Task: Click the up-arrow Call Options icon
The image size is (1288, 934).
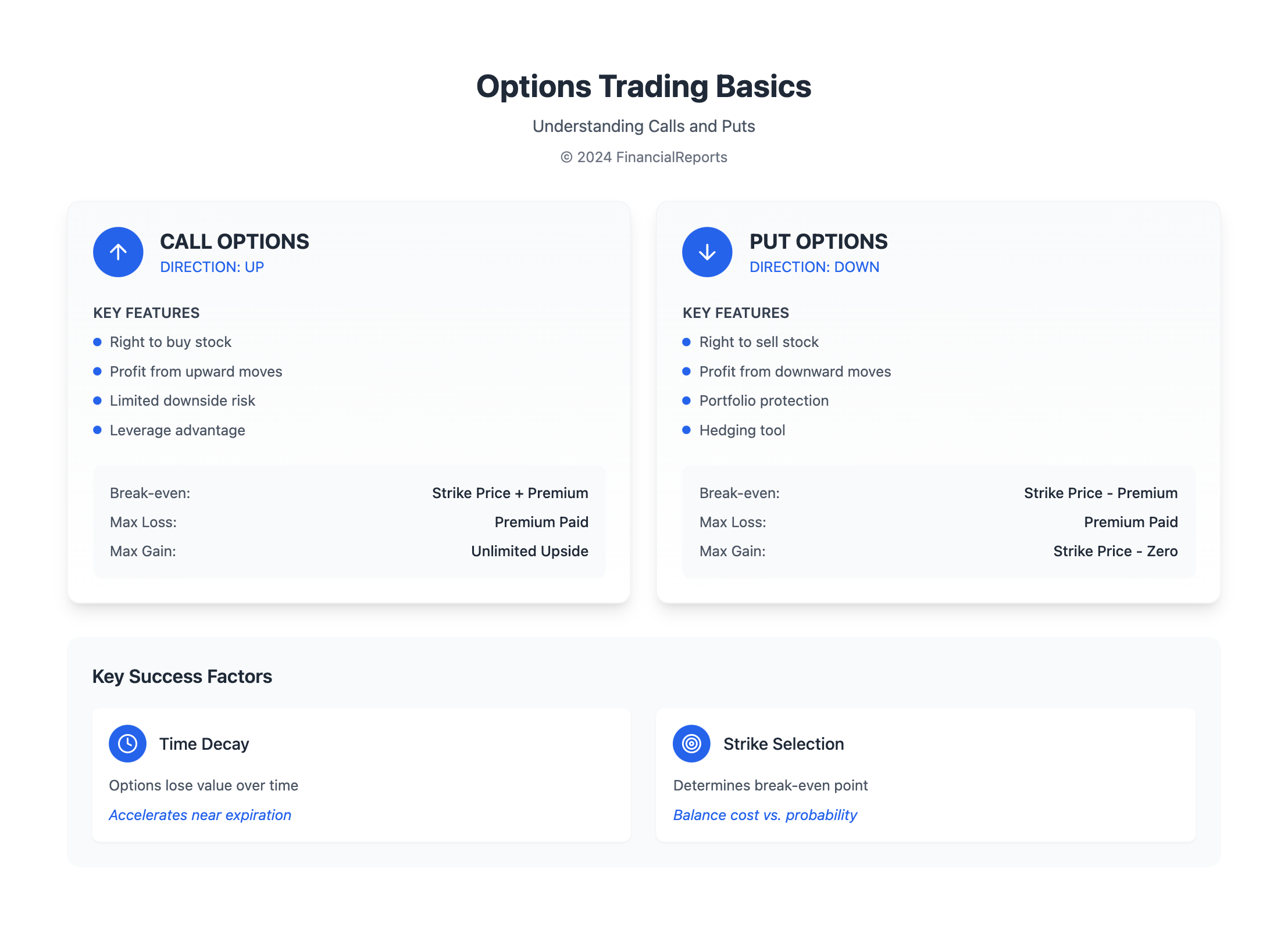Action: [118, 252]
